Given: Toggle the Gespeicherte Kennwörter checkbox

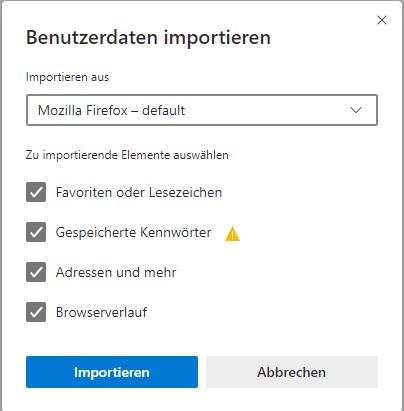Looking at the screenshot, I should 36,232.
